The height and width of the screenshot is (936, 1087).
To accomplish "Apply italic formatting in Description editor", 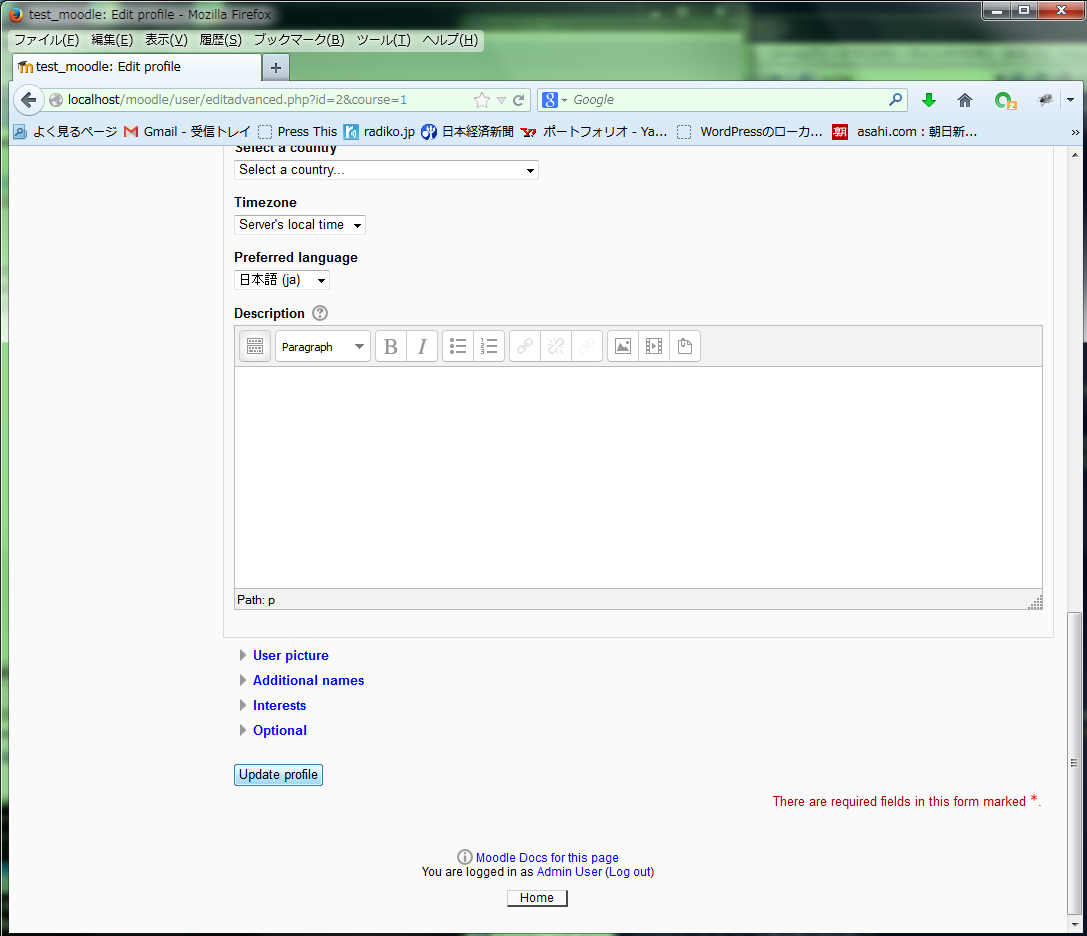I will tap(421, 346).
